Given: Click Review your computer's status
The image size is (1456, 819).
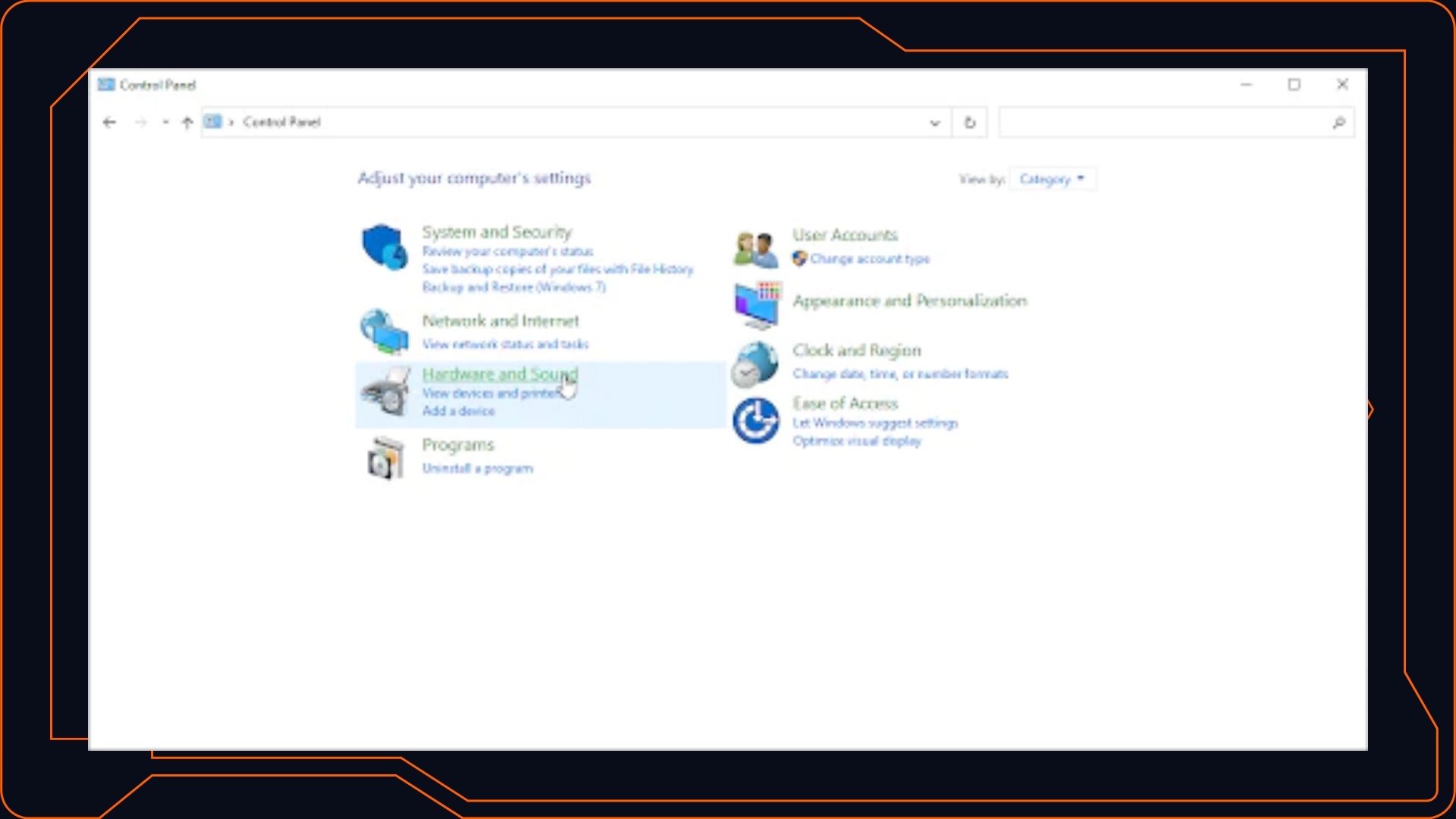Looking at the screenshot, I should pos(507,251).
